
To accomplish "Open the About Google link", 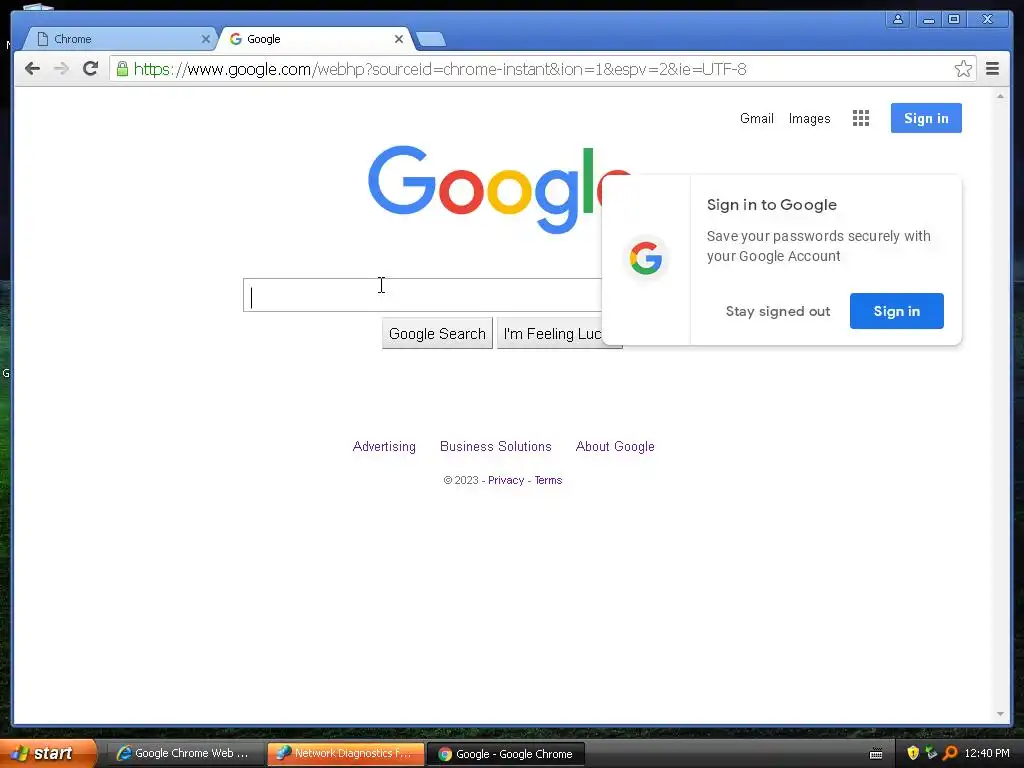I will (615, 447).
